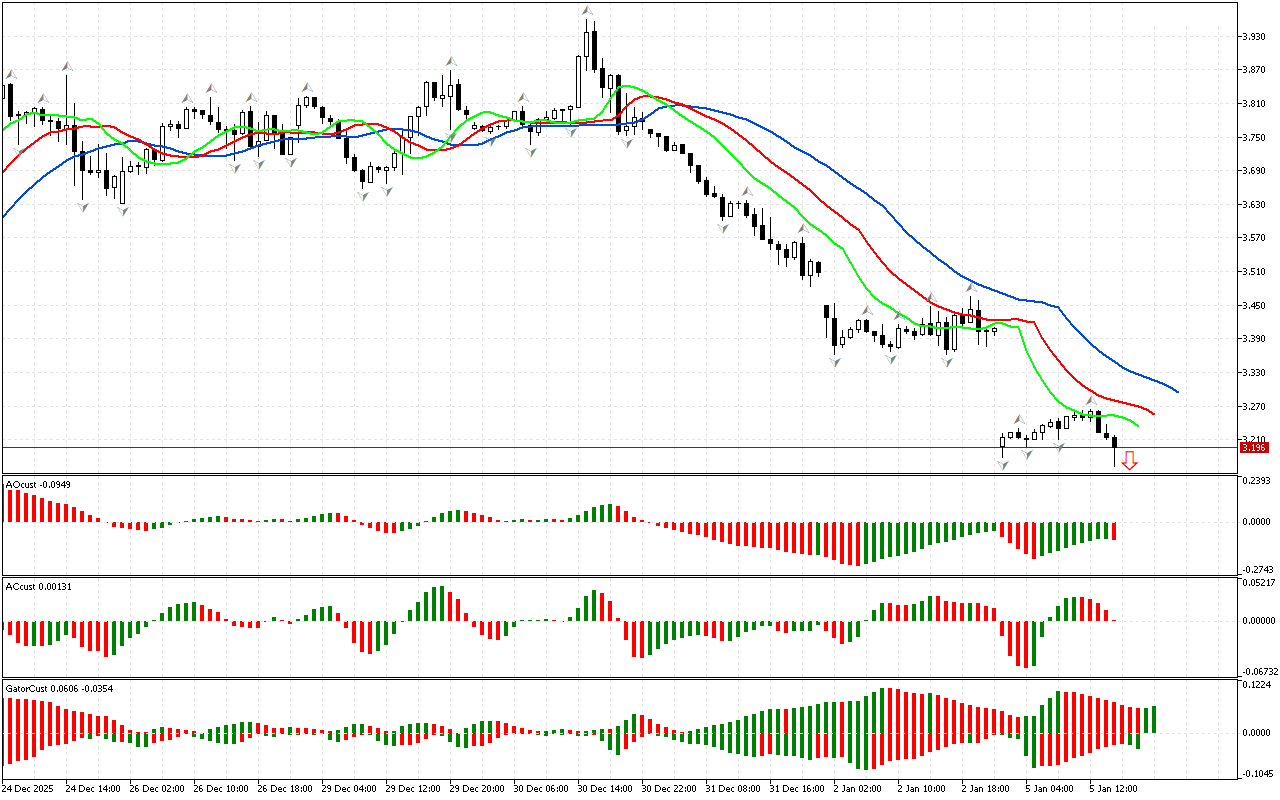
Task: Click the 3.930 price scale label
Action: [x=1253, y=36]
